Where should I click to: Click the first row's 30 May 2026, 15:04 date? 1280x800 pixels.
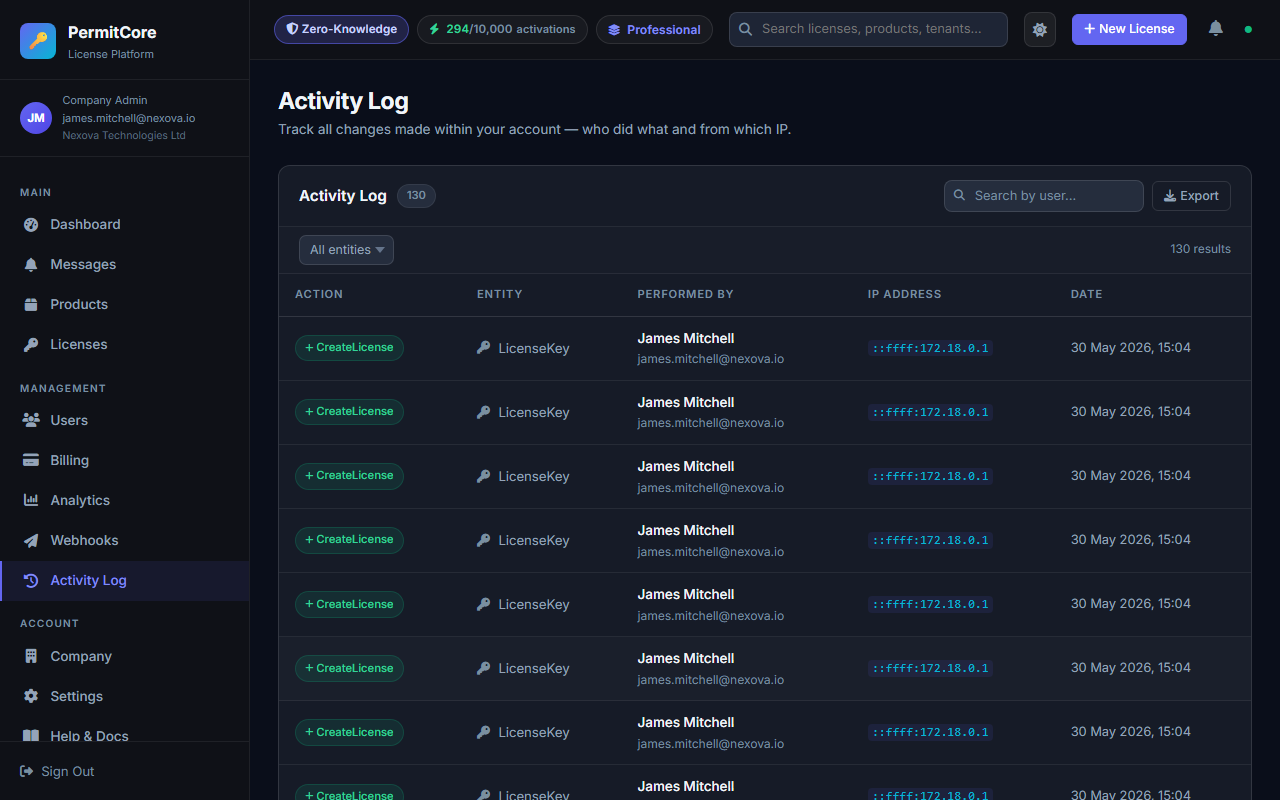1131,348
